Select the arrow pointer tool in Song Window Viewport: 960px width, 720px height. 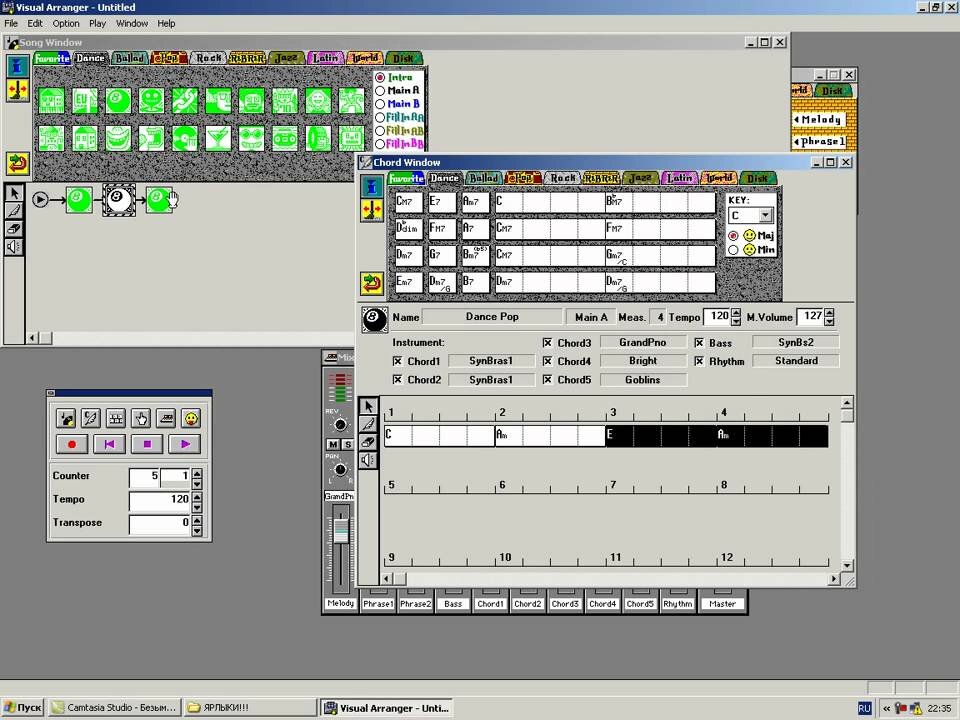pyautogui.click(x=14, y=193)
